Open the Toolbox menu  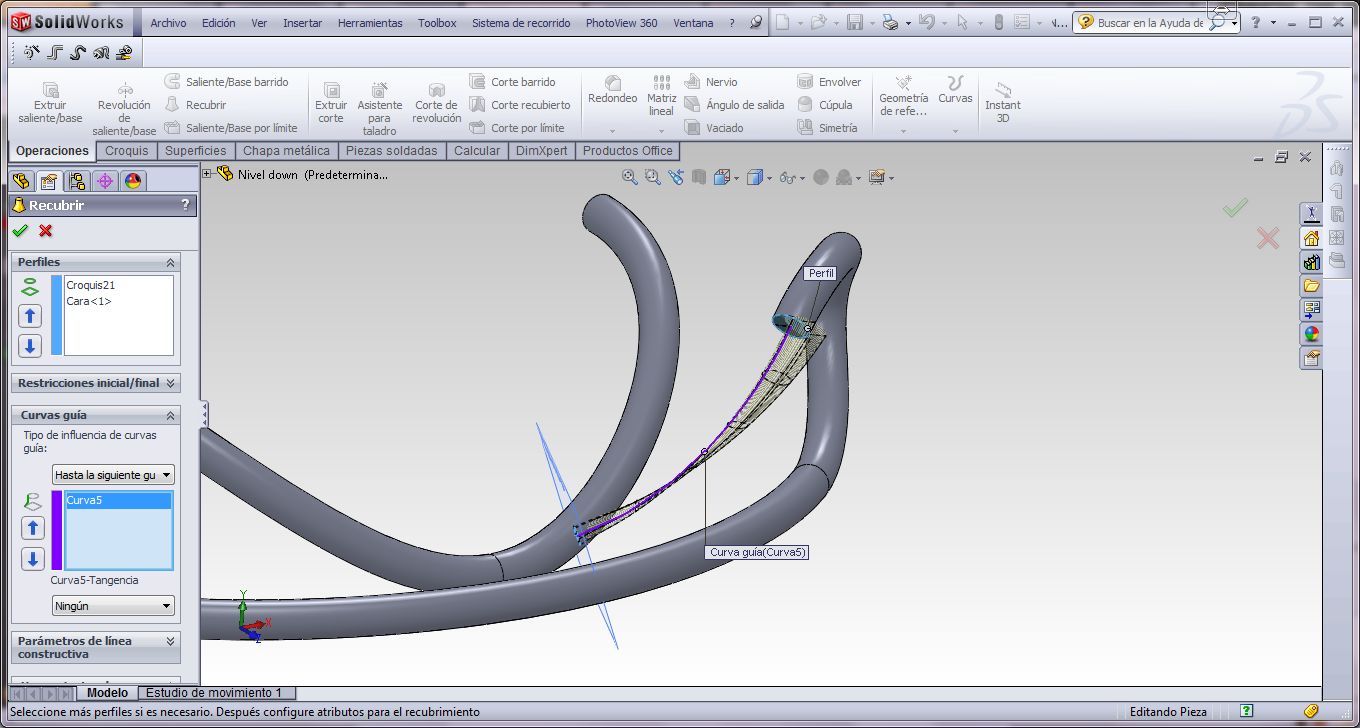(x=437, y=23)
